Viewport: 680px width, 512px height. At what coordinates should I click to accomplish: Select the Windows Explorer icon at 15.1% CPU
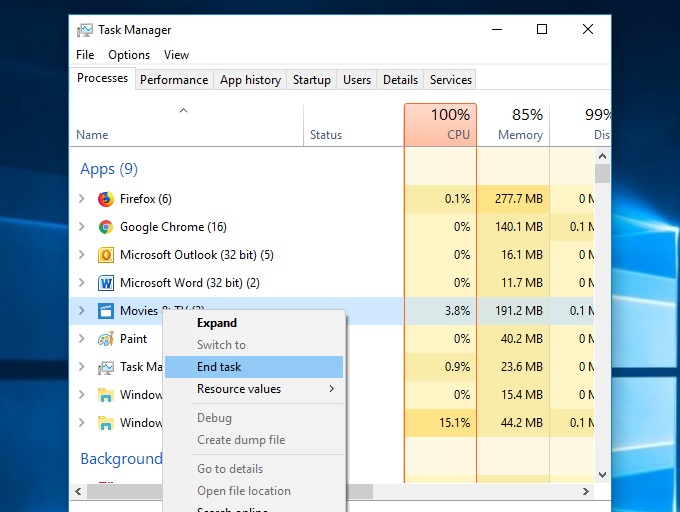click(x=106, y=423)
